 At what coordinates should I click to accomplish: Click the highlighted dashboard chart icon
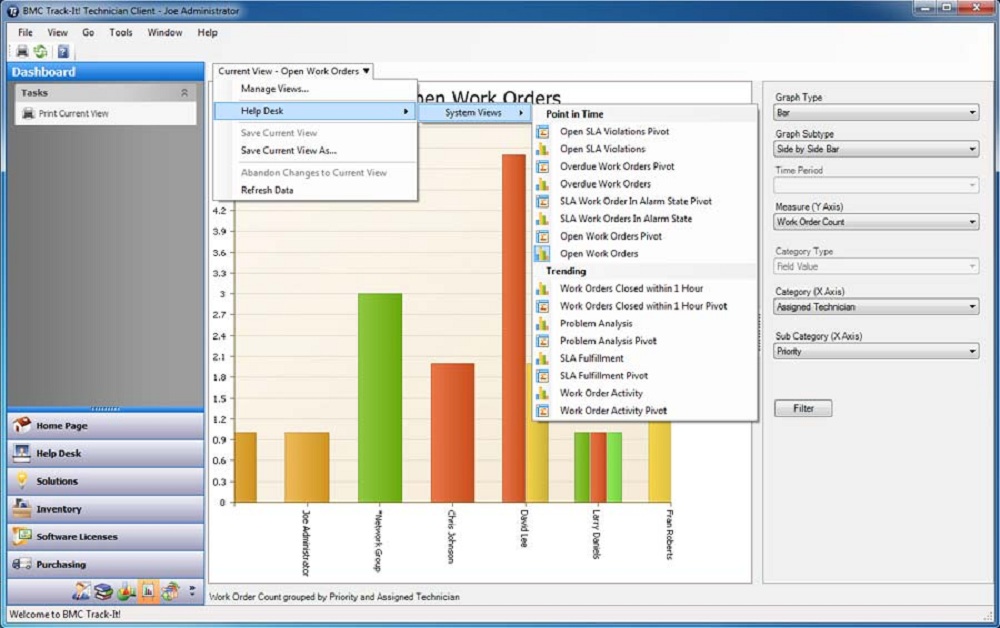pyautogui.click(x=148, y=592)
